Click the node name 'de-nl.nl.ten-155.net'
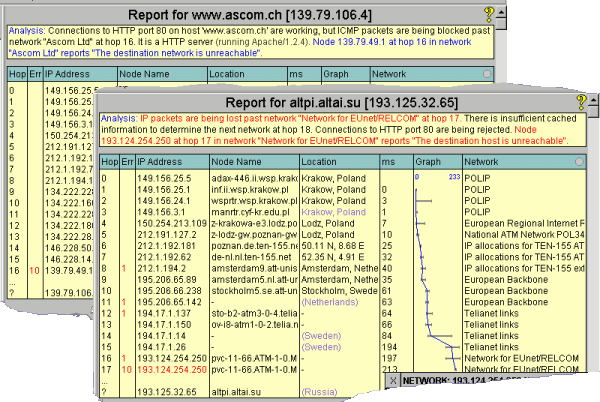600x402 pixels. tap(251, 257)
